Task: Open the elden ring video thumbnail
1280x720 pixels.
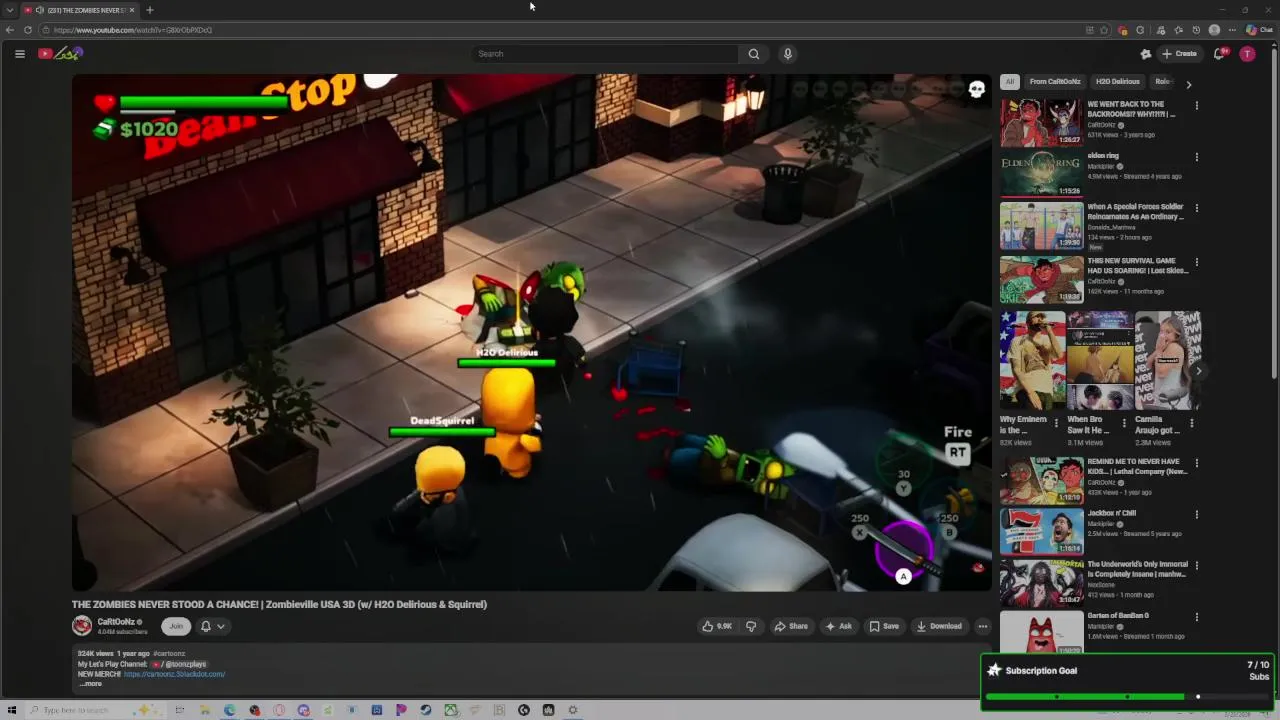Action: pyautogui.click(x=1041, y=174)
